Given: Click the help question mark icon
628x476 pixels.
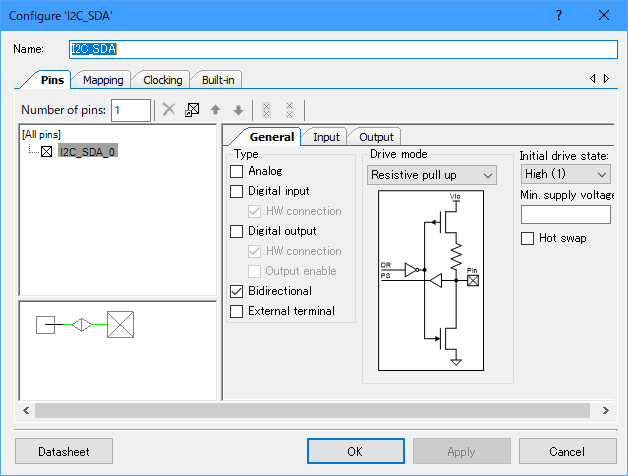Looking at the screenshot, I should click(x=558, y=16).
